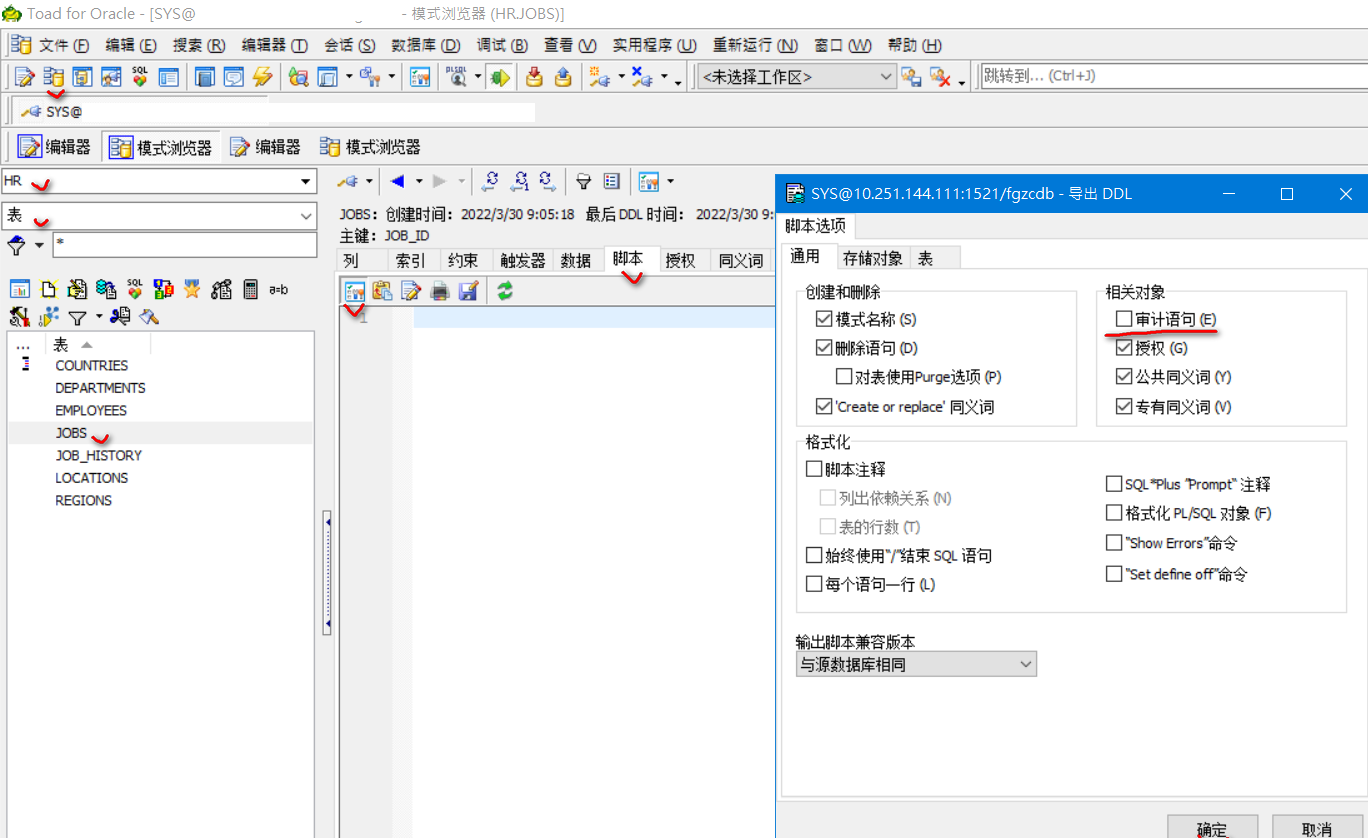Open the '与源数据库相同' compatibility dropdown
This screenshot has height=838, width=1368.
click(x=1027, y=663)
